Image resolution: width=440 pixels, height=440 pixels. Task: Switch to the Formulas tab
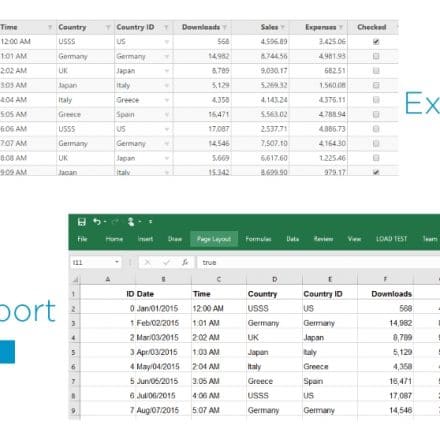tap(258, 239)
